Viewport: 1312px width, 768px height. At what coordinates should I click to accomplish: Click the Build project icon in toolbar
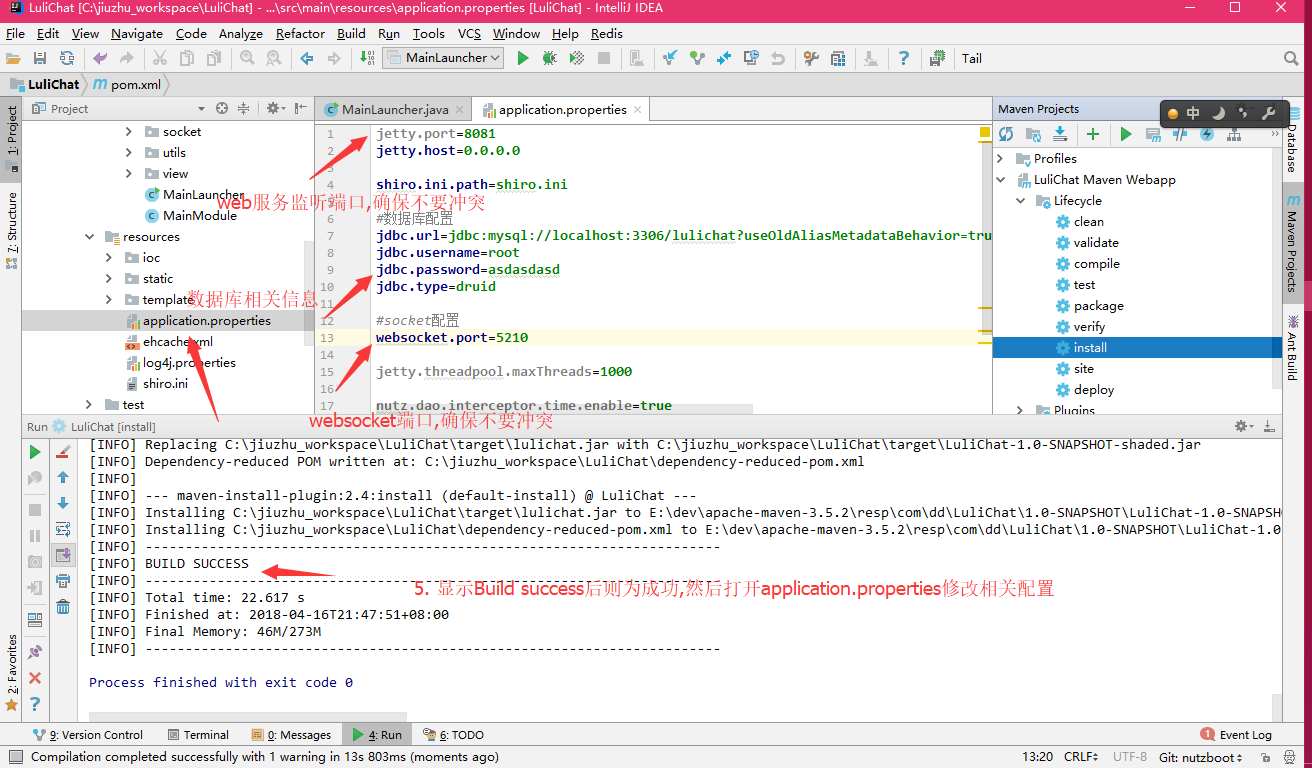tap(368, 58)
